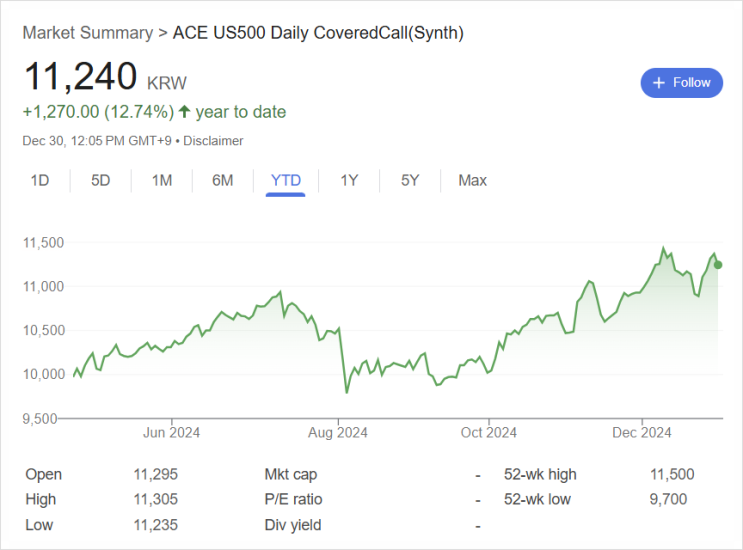Click the Dec 2024 axis label
This screenshot has width=743, height=550.
642,433
